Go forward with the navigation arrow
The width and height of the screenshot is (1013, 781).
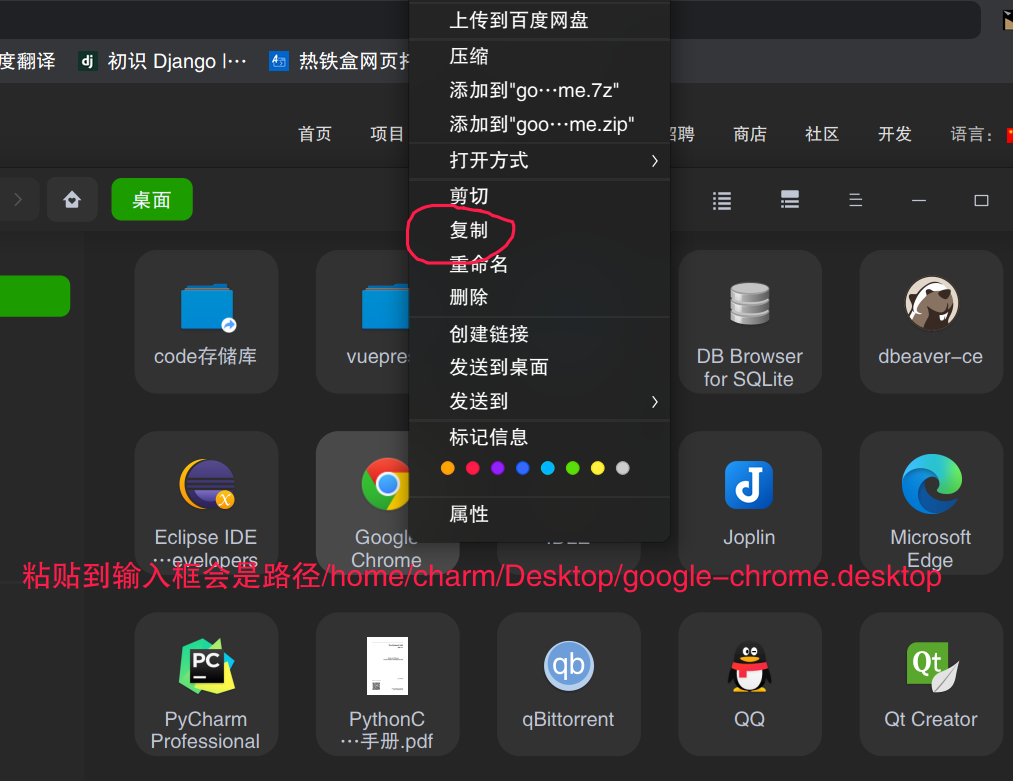[x=18, y=200]
